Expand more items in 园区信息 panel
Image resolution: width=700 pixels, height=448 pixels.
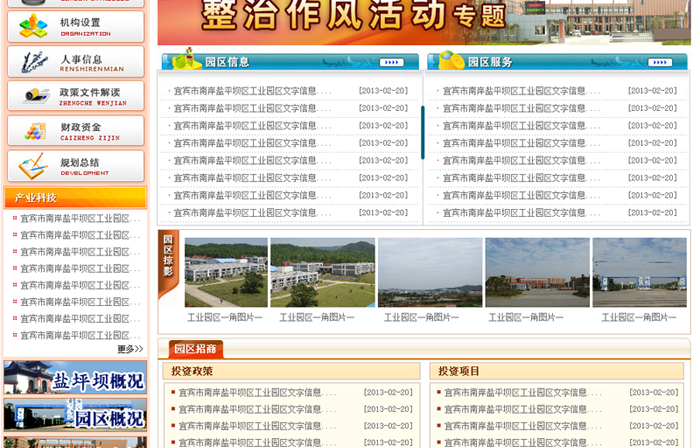[x=390, y=62]
